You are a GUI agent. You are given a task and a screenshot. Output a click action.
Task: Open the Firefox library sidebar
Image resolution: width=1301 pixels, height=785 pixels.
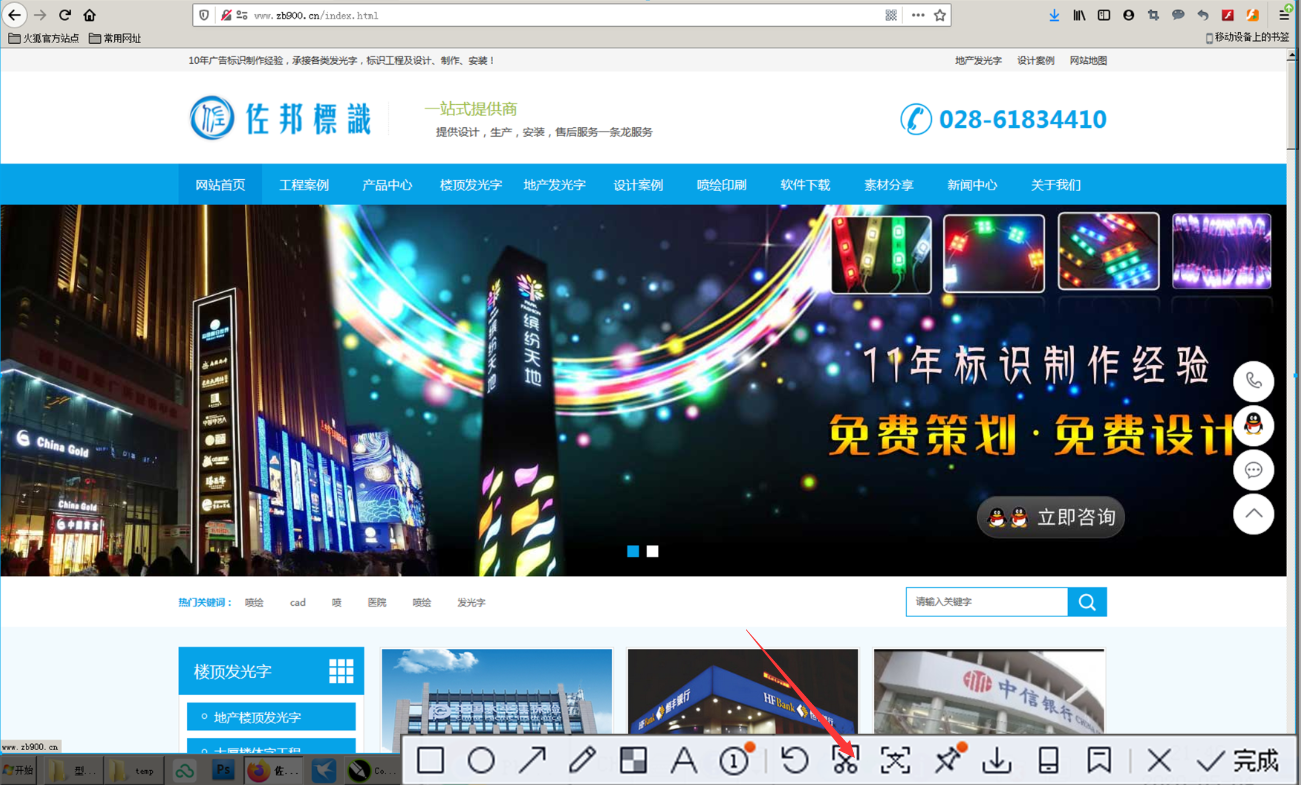coord(1079,15)
